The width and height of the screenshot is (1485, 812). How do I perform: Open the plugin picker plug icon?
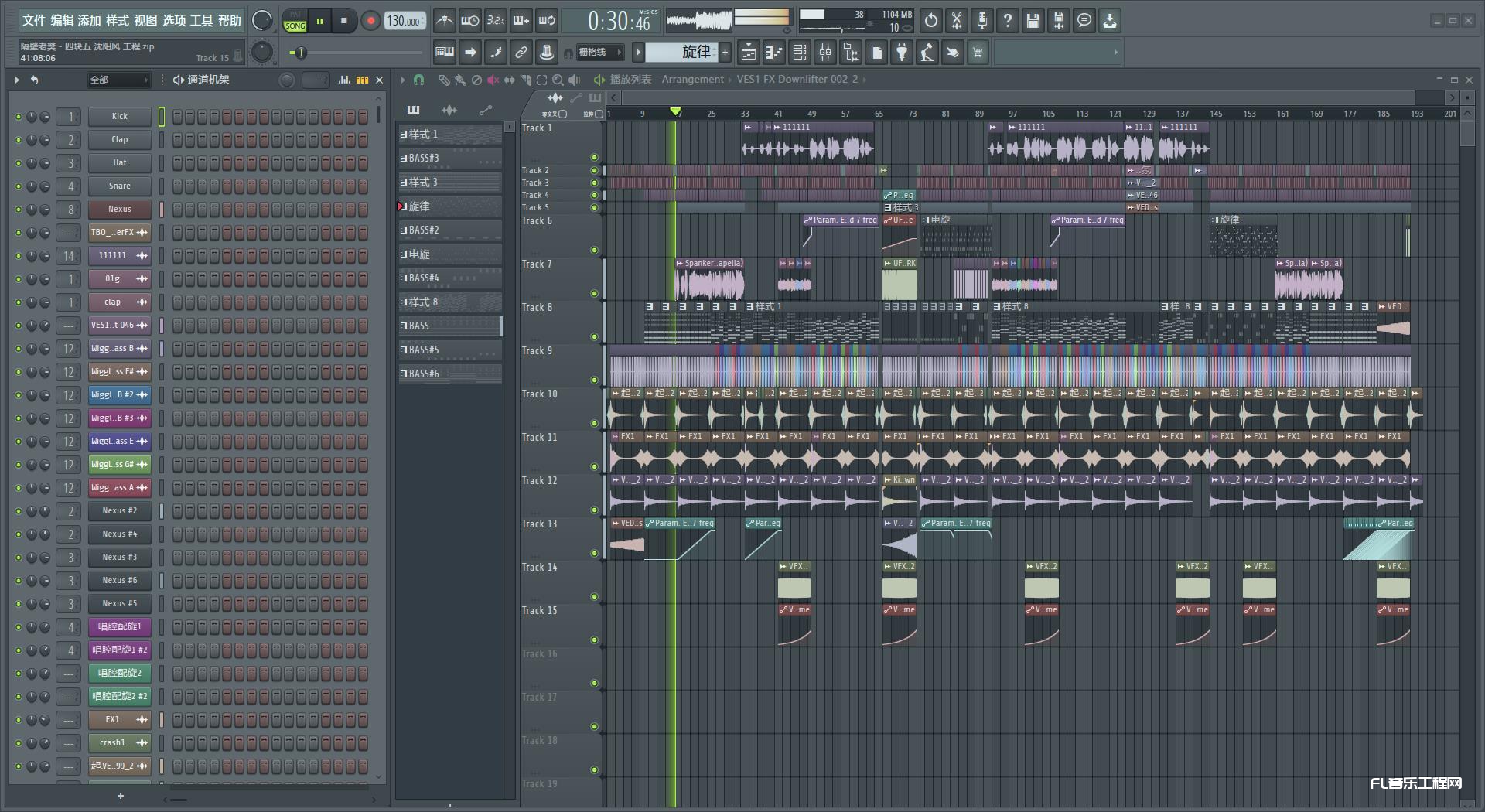902,53
